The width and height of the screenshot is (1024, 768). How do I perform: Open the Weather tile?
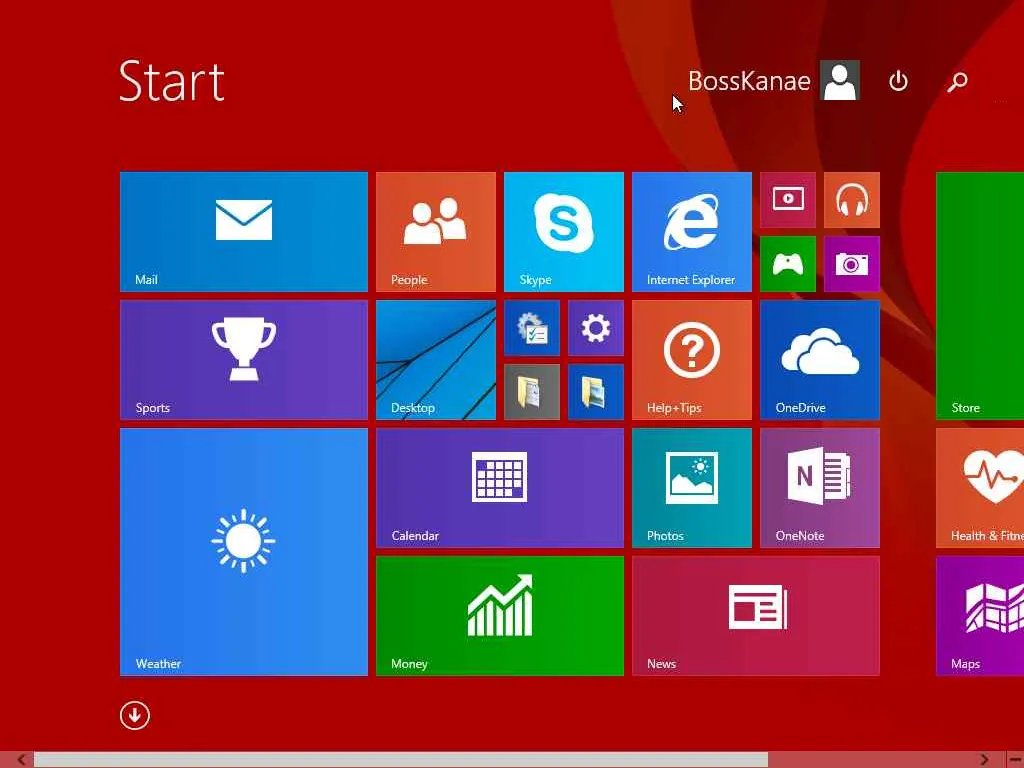click(x=244, y=552)
